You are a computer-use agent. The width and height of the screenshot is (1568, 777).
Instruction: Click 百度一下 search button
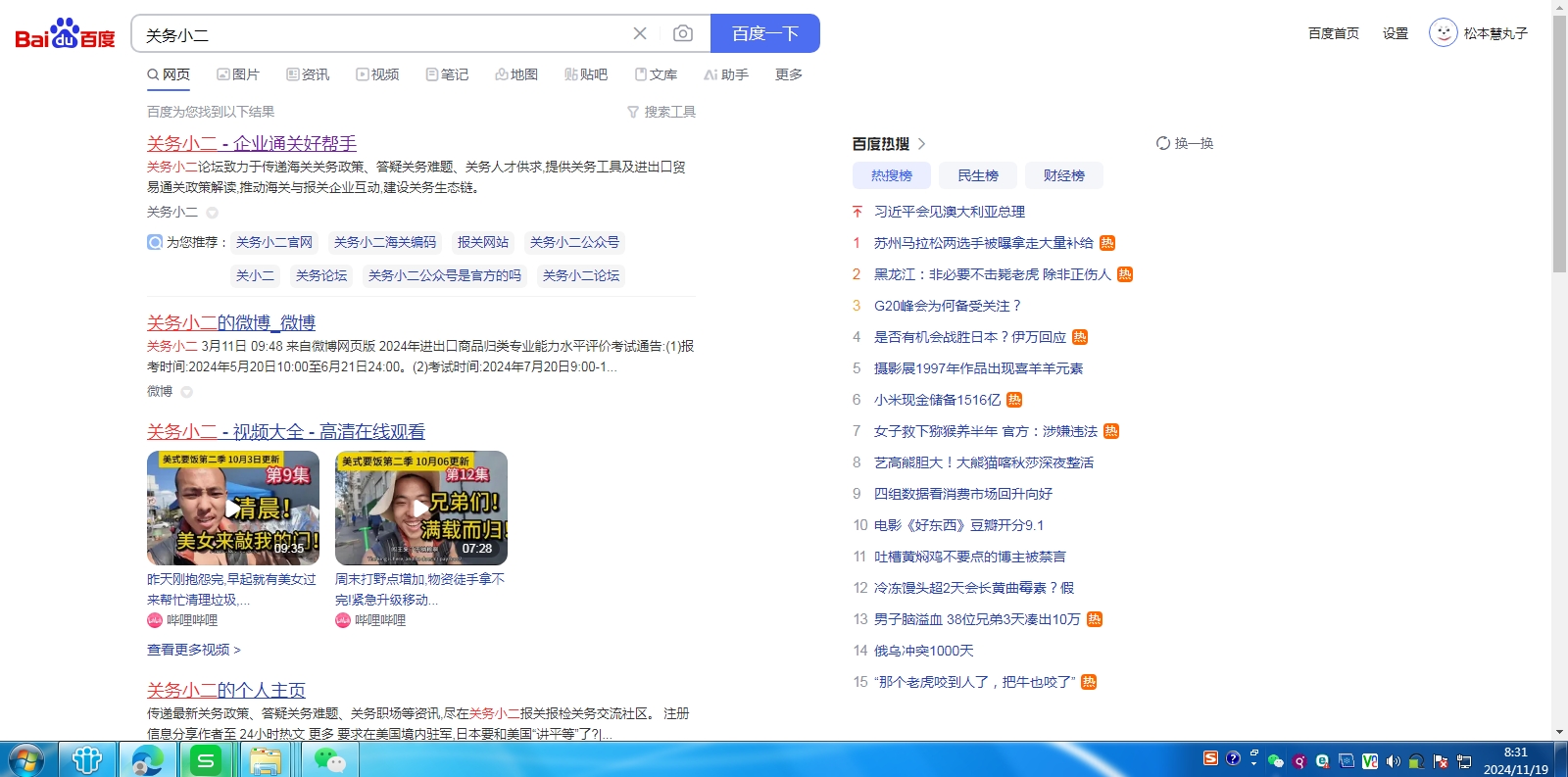[x=765, y=33]
